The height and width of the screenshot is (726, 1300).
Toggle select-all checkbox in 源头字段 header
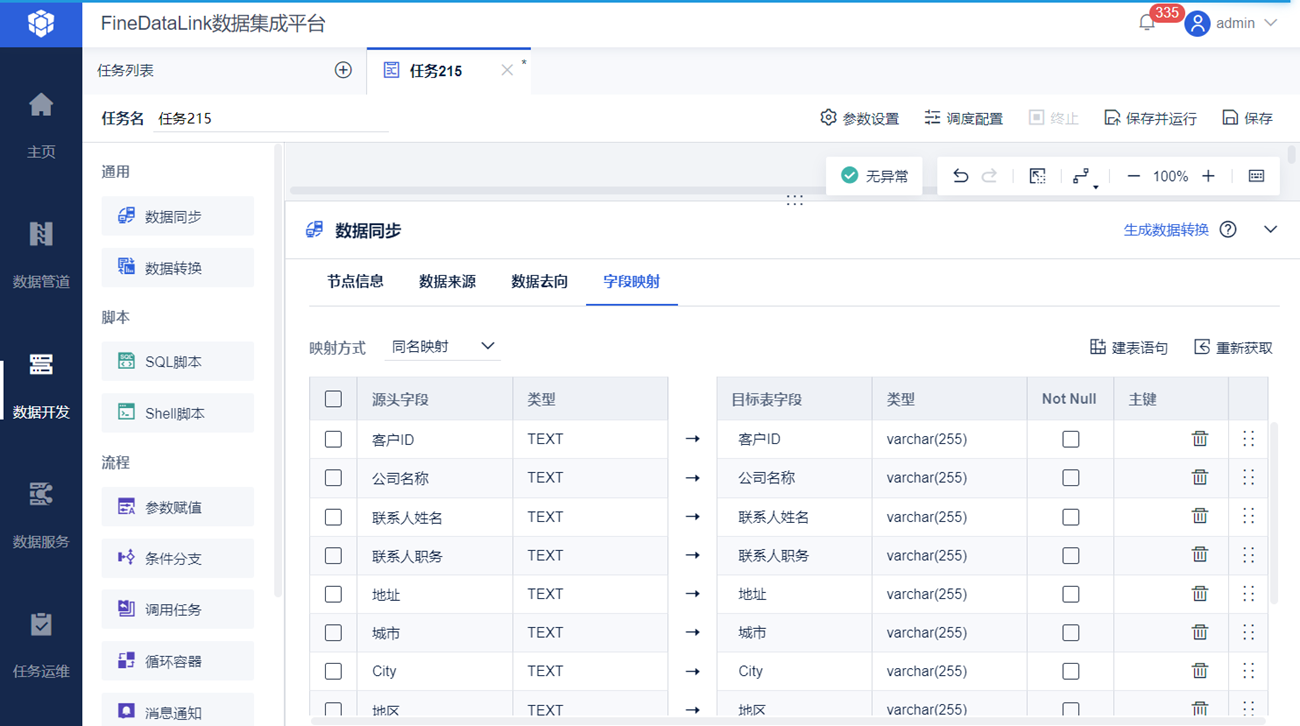click(x=333, y=399)
